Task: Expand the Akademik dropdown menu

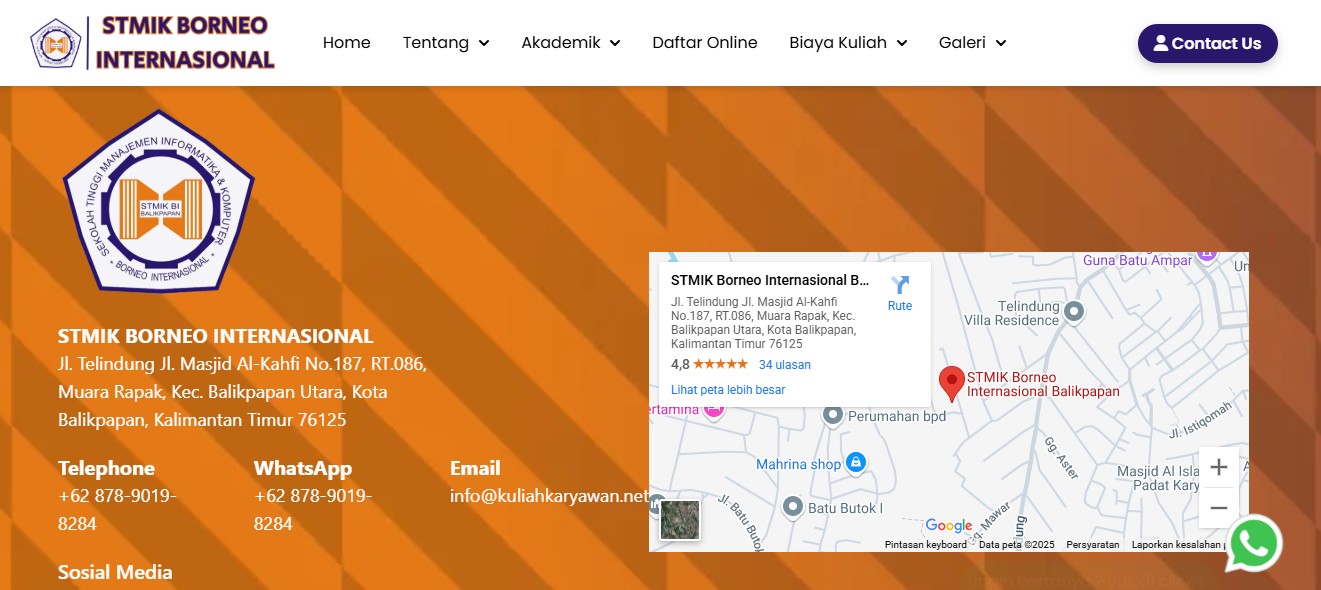Action: pos(571,43)
